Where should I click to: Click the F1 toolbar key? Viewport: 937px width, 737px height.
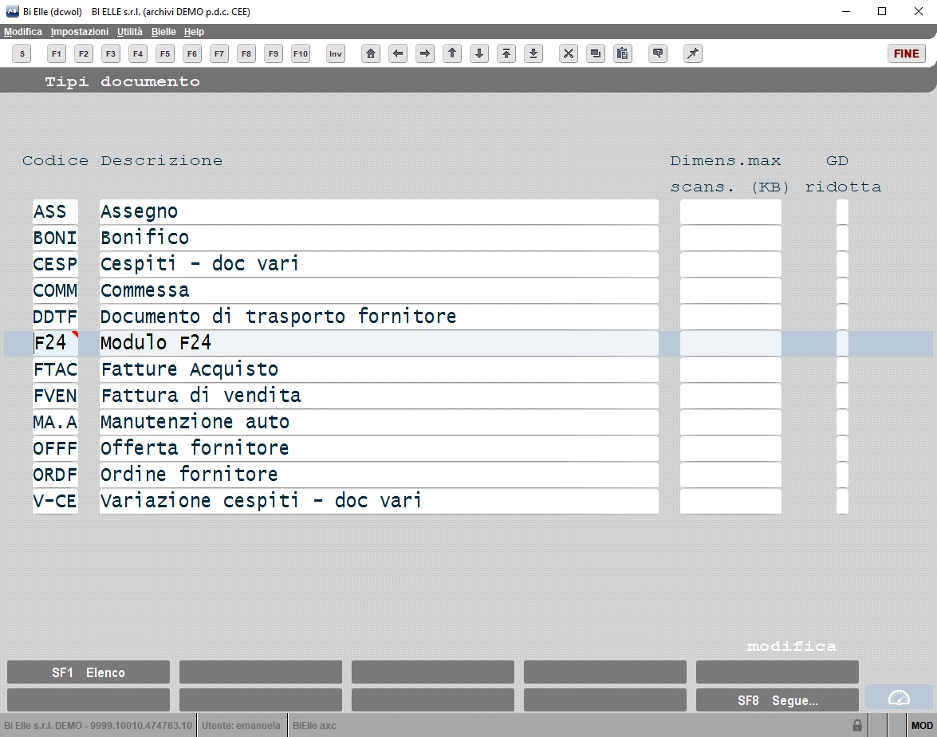(56, 54)
